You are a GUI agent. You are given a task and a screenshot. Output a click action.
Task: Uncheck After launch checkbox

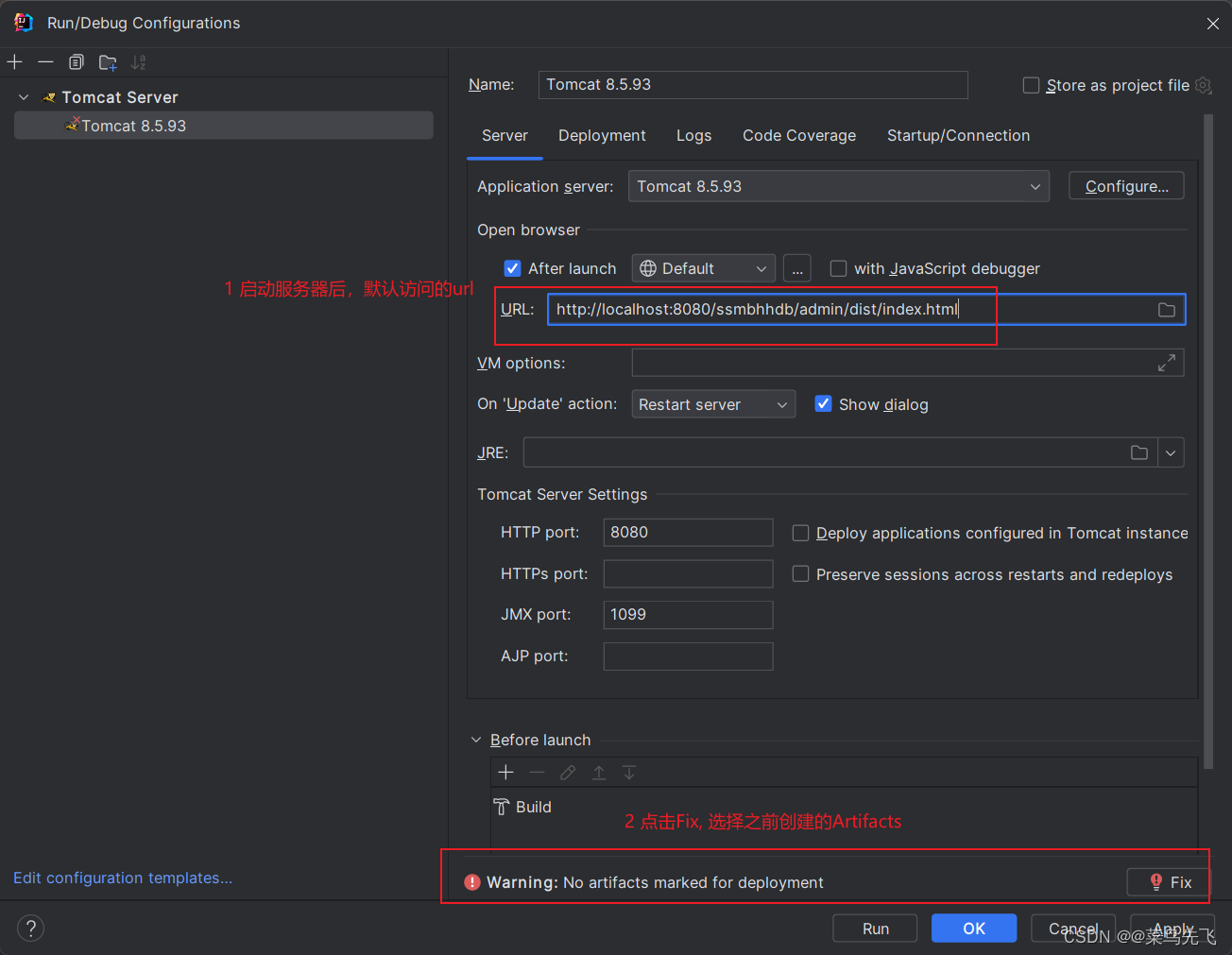[512, 268]
